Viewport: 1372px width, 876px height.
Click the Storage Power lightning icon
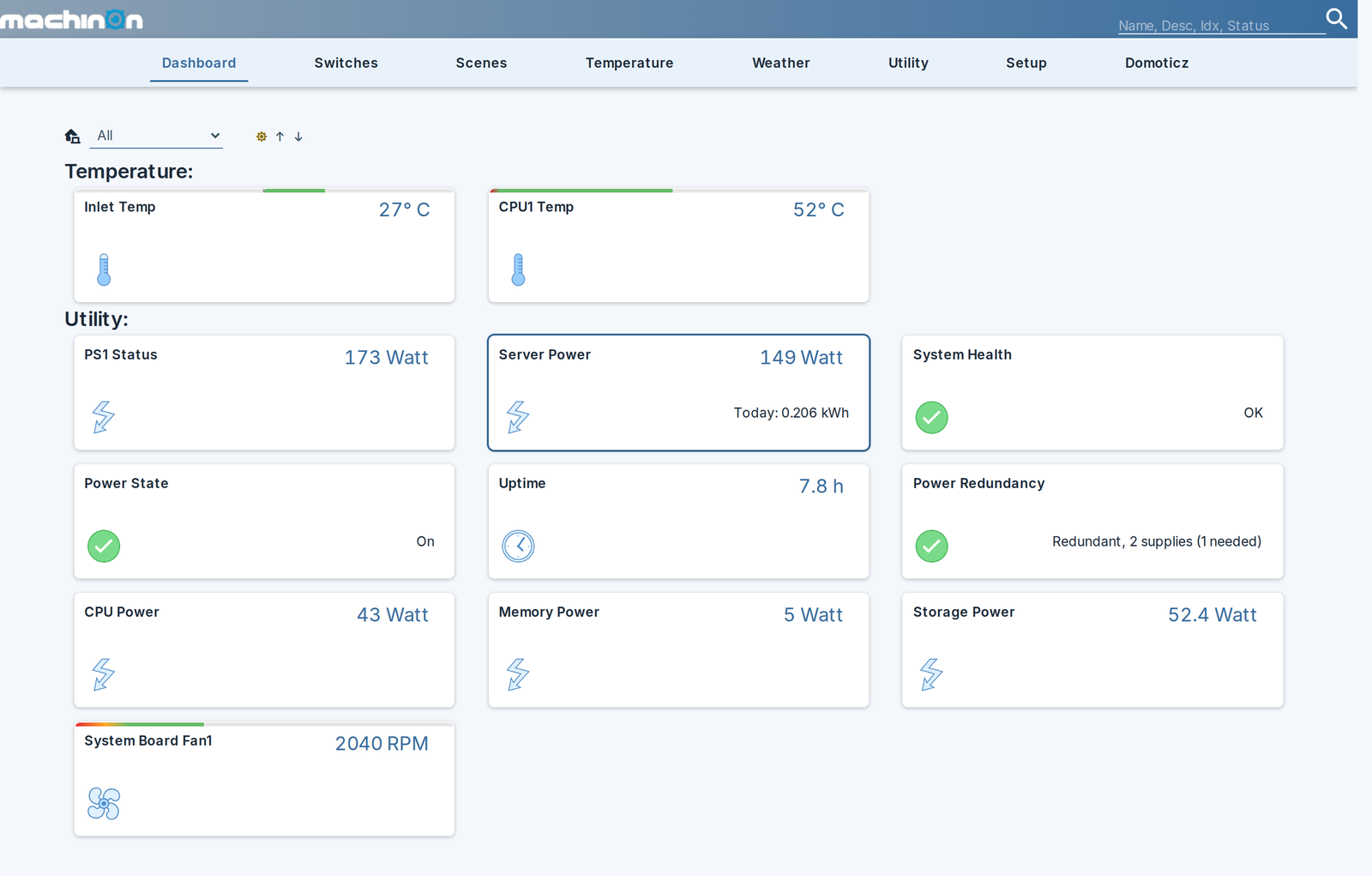pos(932,674)
